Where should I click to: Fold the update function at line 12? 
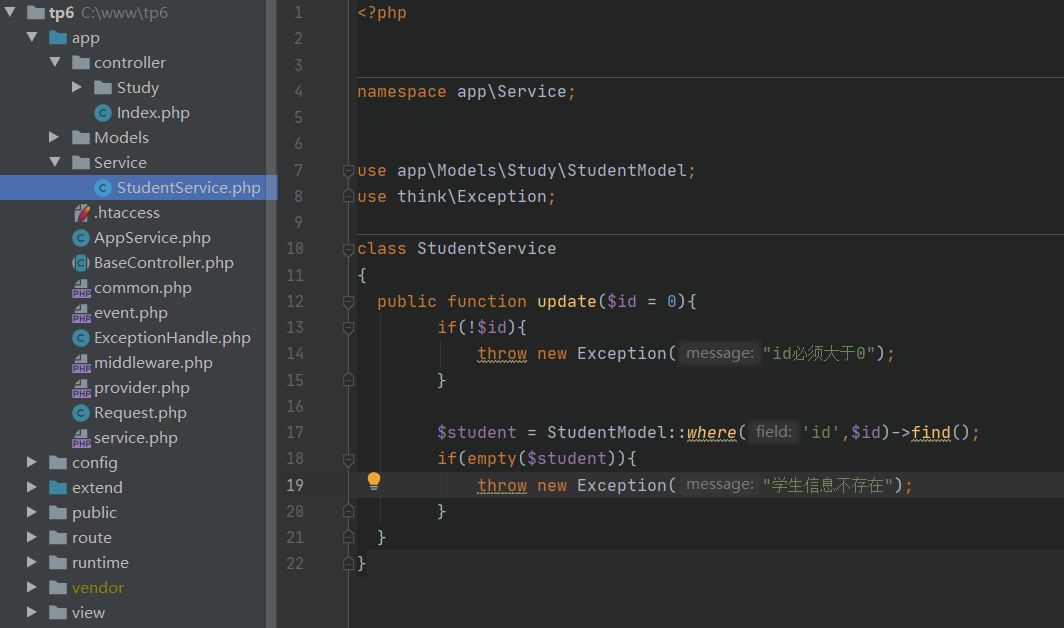pyautogui.click(x=348, y=301)
